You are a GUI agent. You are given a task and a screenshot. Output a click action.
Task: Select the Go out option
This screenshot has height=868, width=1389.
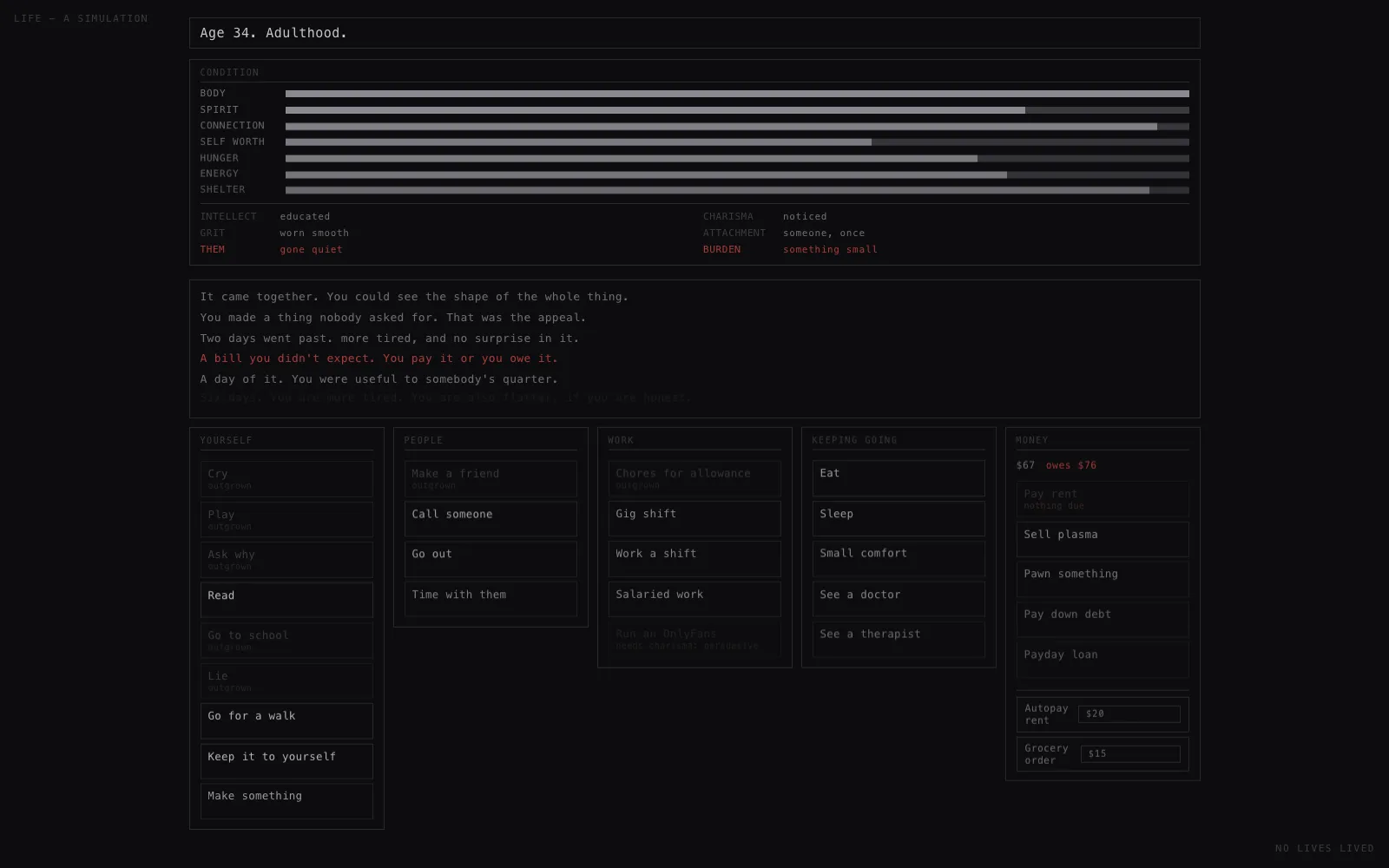[490, 559]
